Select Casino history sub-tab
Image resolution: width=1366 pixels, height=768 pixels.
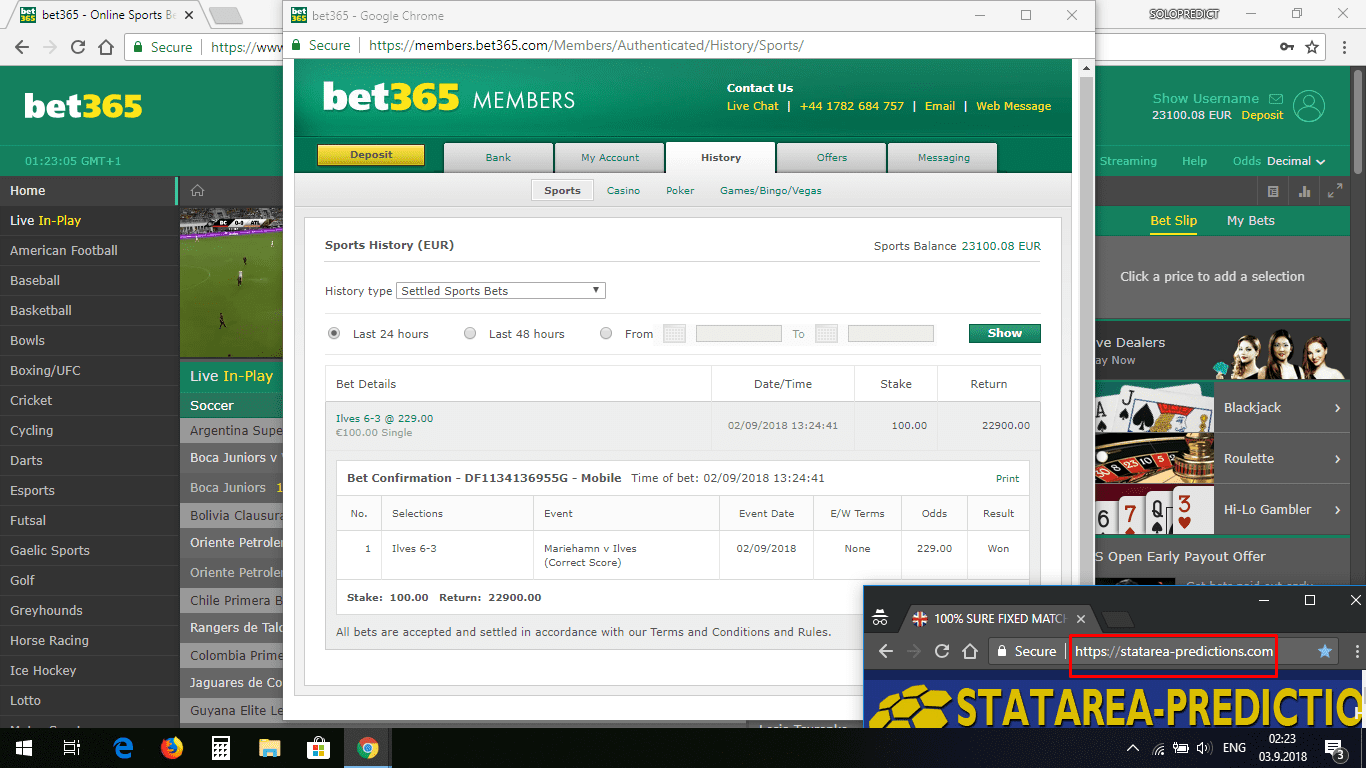coord(623,191)
